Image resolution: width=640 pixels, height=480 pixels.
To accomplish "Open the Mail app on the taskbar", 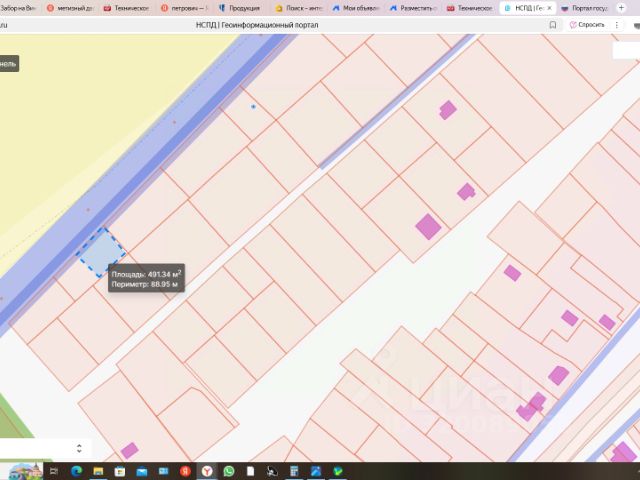I will click(142, 472).
